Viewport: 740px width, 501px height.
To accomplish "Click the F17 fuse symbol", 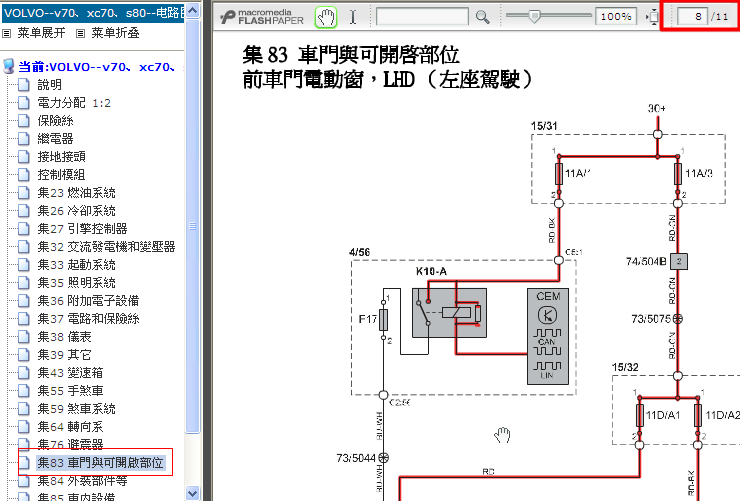I will pyautogui.click(x=384, y=319).
